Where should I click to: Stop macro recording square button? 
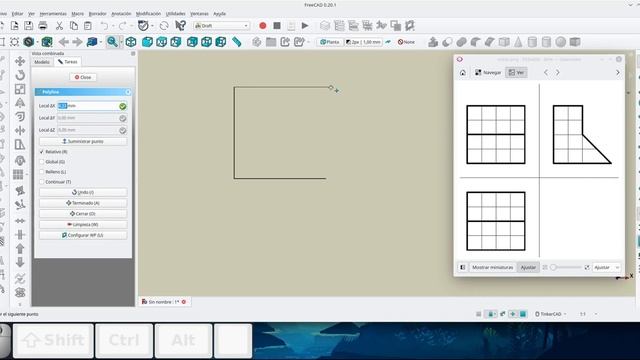coord(277,26)
